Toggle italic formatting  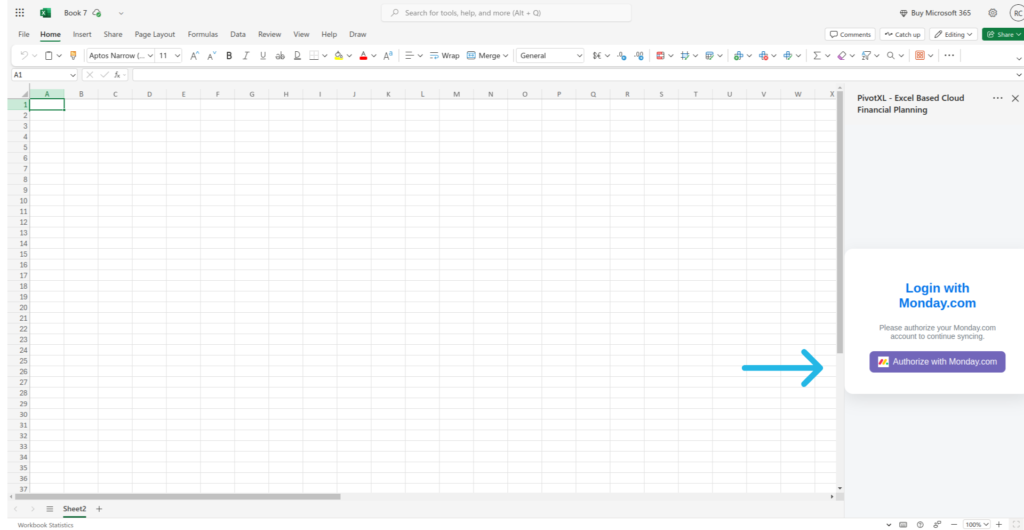click(x=246, y=56)
